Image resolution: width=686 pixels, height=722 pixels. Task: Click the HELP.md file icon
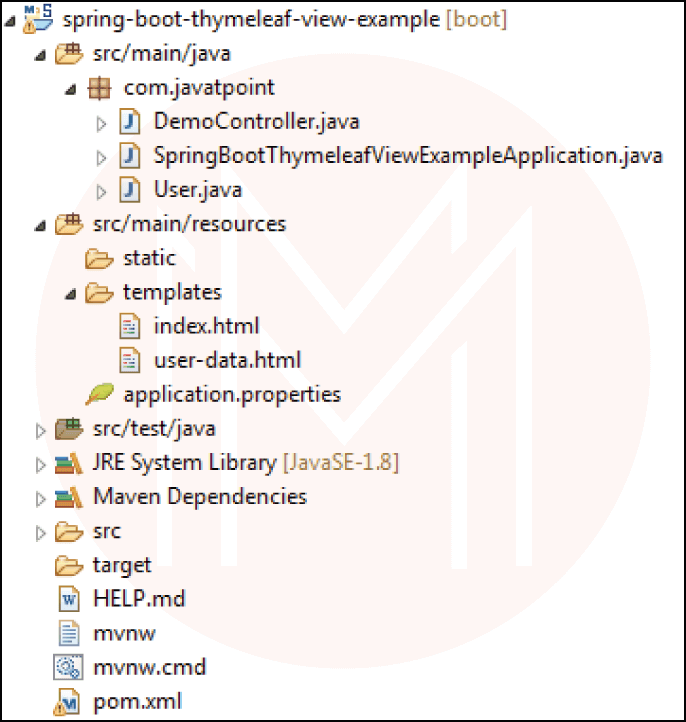click(x=68, y=599)
